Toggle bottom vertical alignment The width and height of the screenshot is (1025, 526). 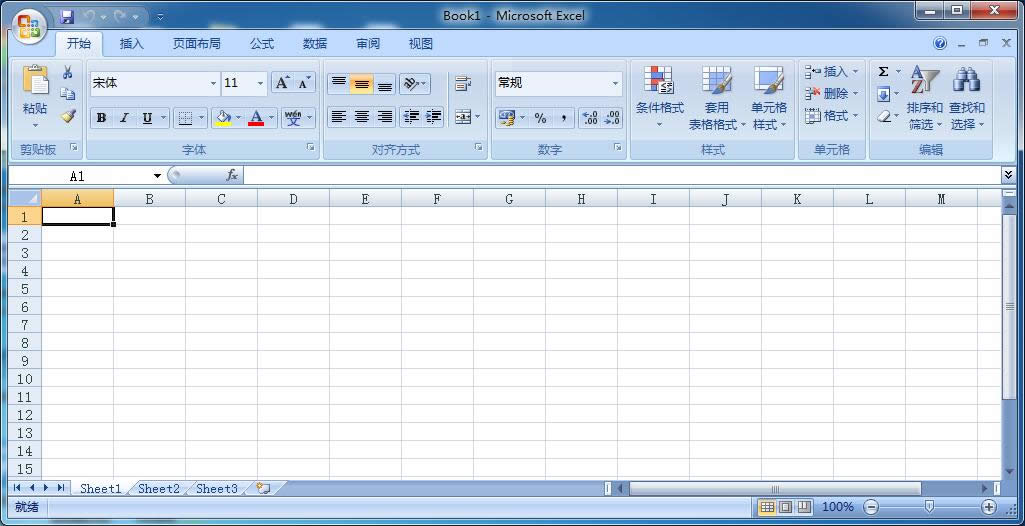(385, 84)
